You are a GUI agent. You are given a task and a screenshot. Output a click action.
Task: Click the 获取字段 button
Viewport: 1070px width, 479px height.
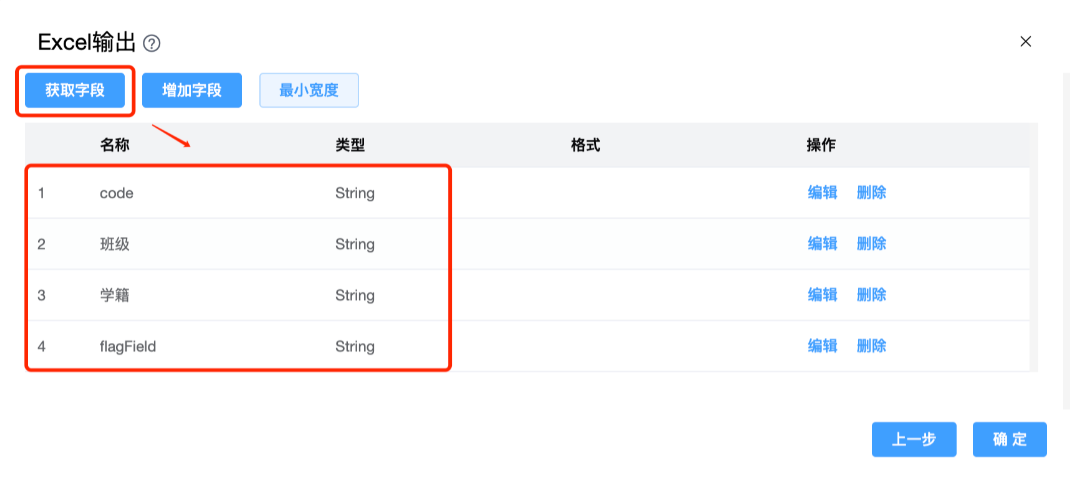(75, 90)
